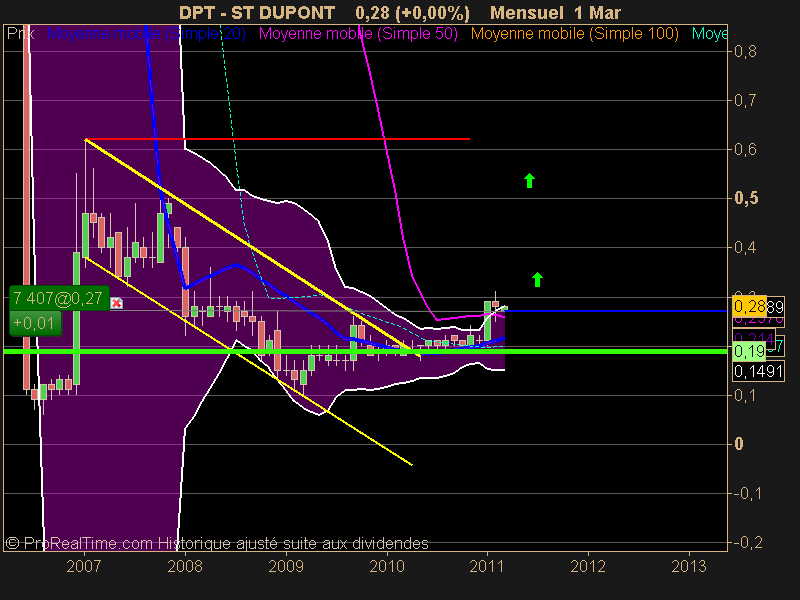Click the green 0,19 price label
800x600 pixels.
point(749,351)
